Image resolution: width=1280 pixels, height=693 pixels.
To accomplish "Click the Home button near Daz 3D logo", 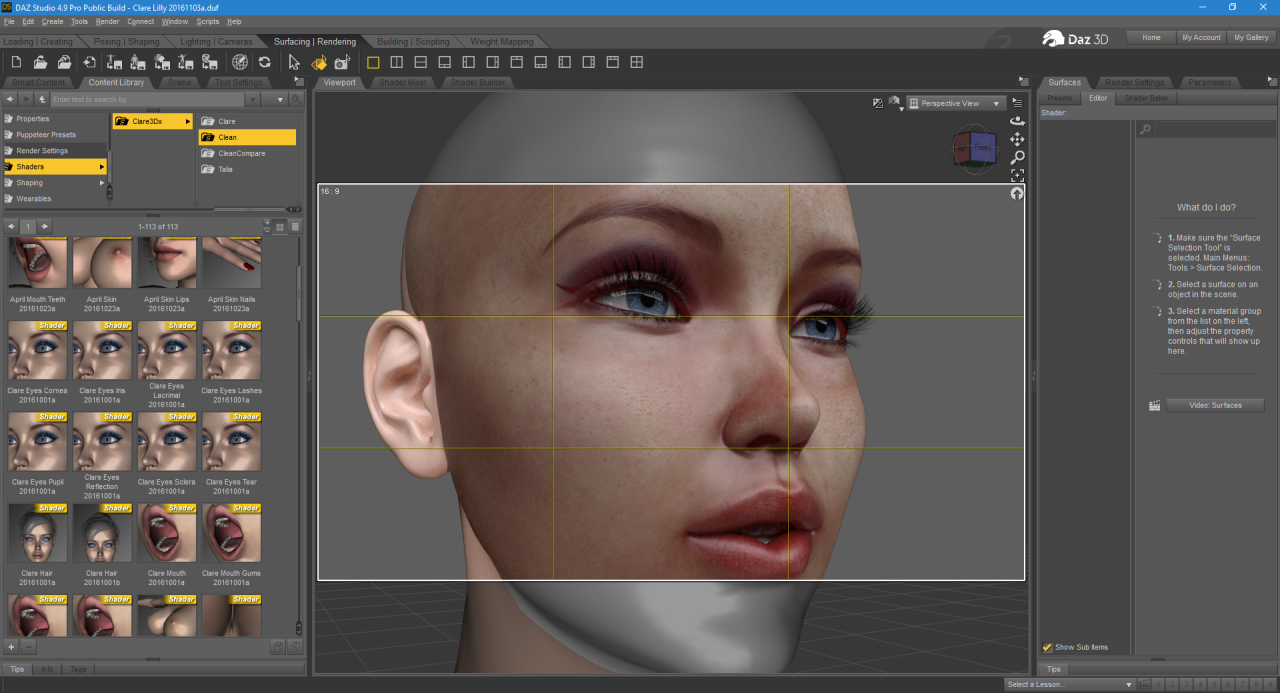I will coord(1151,37).
